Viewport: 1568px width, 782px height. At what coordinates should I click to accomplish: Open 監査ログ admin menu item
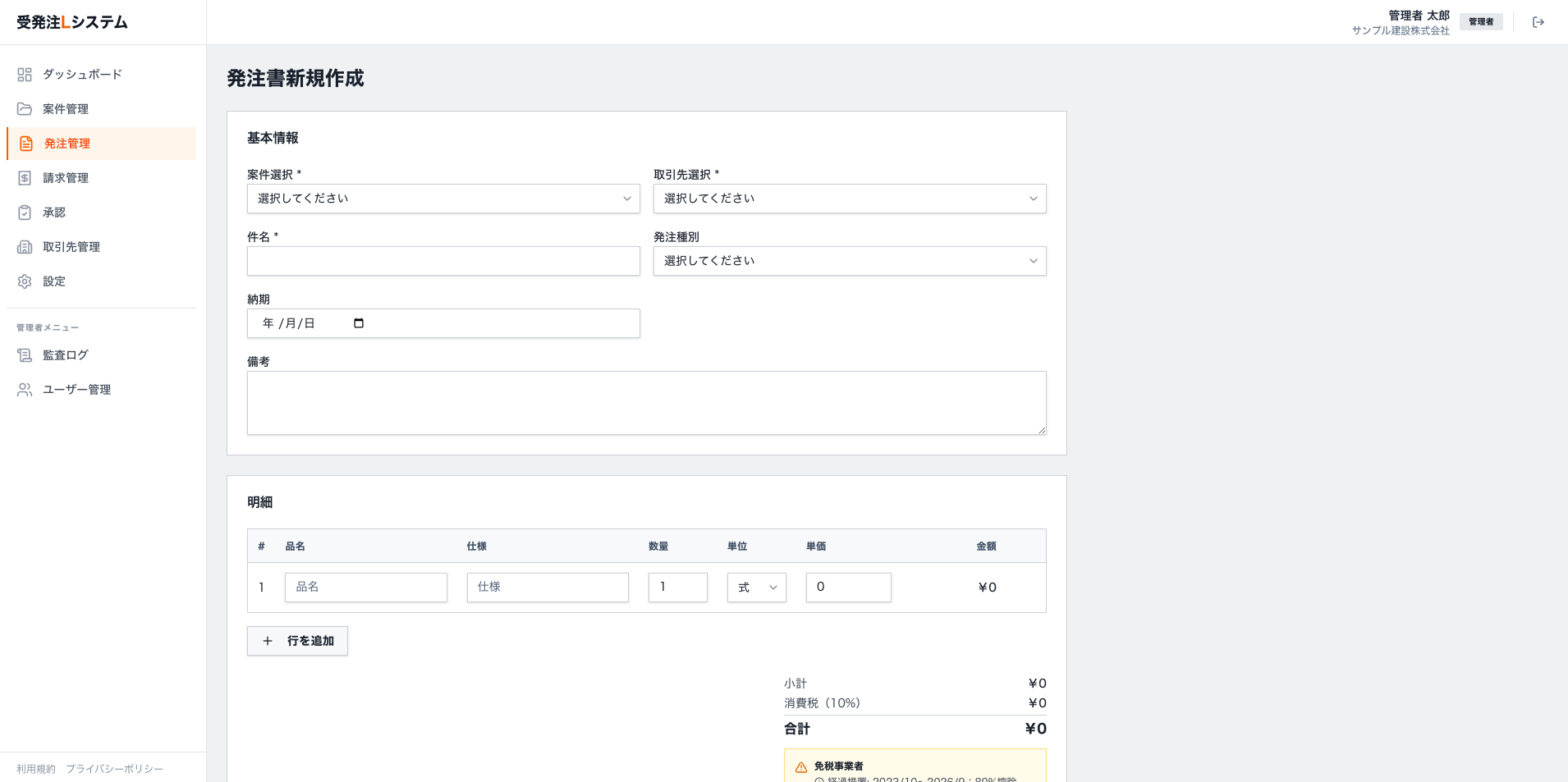tap(101, 355)
